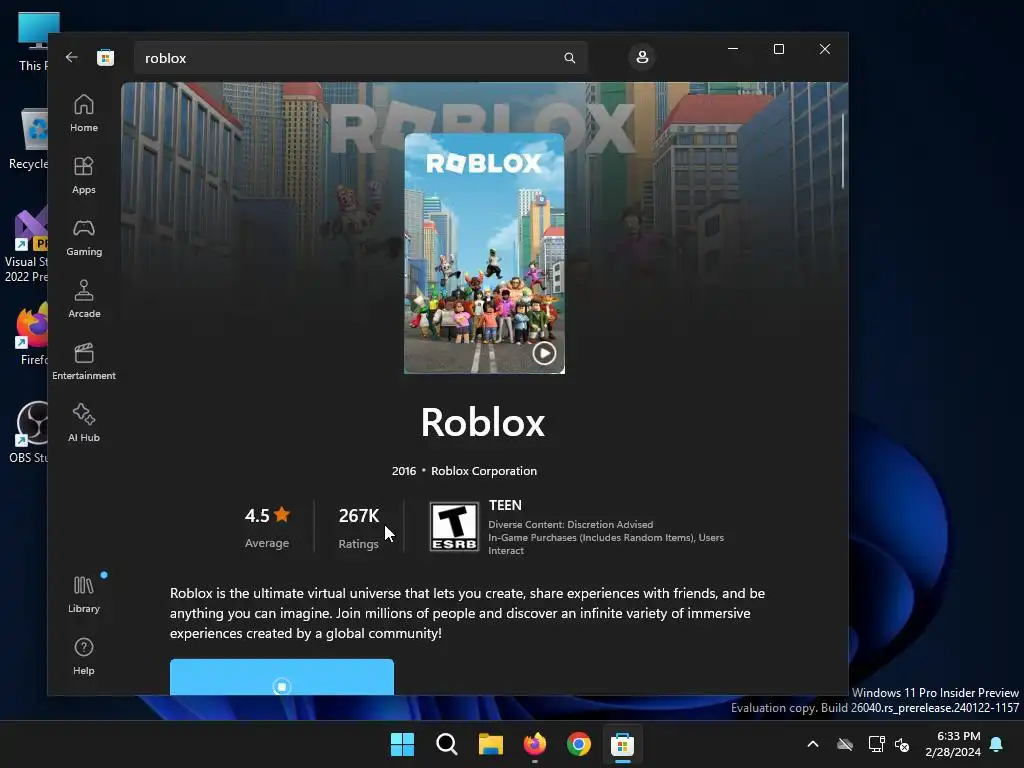
Task: Open the Windows Start menu
Action: tap(402, 744)
